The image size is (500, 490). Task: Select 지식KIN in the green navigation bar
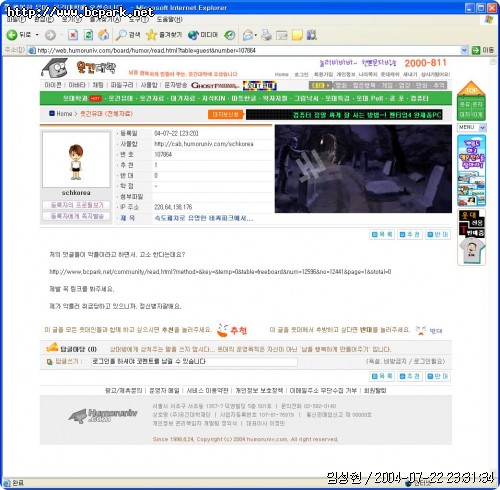tap(213, 98)
